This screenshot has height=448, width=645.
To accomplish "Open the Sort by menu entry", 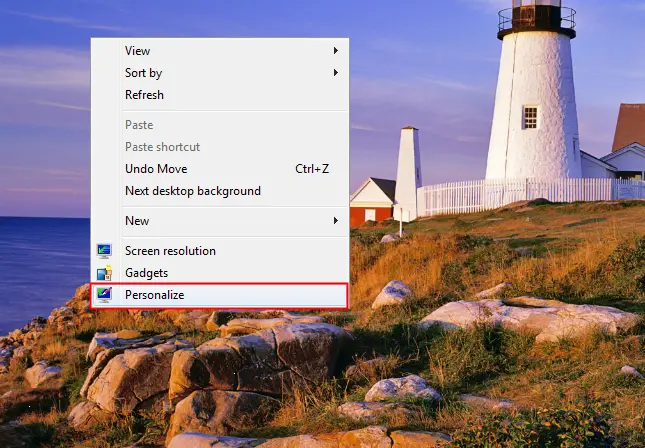I will pyautogui.click(x=220, y=73).
